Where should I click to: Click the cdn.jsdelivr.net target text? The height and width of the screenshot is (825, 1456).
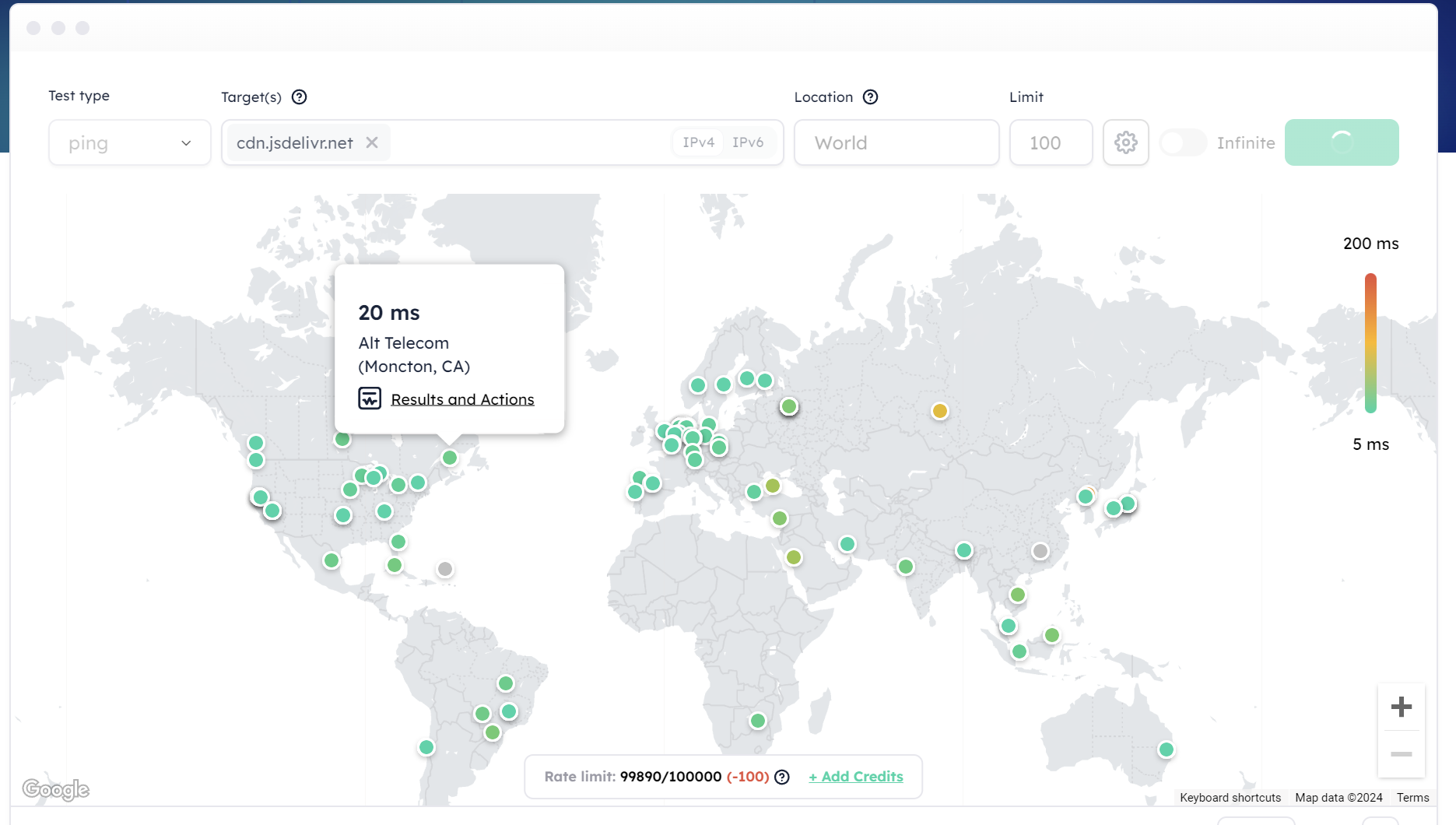tap(295, 142)
